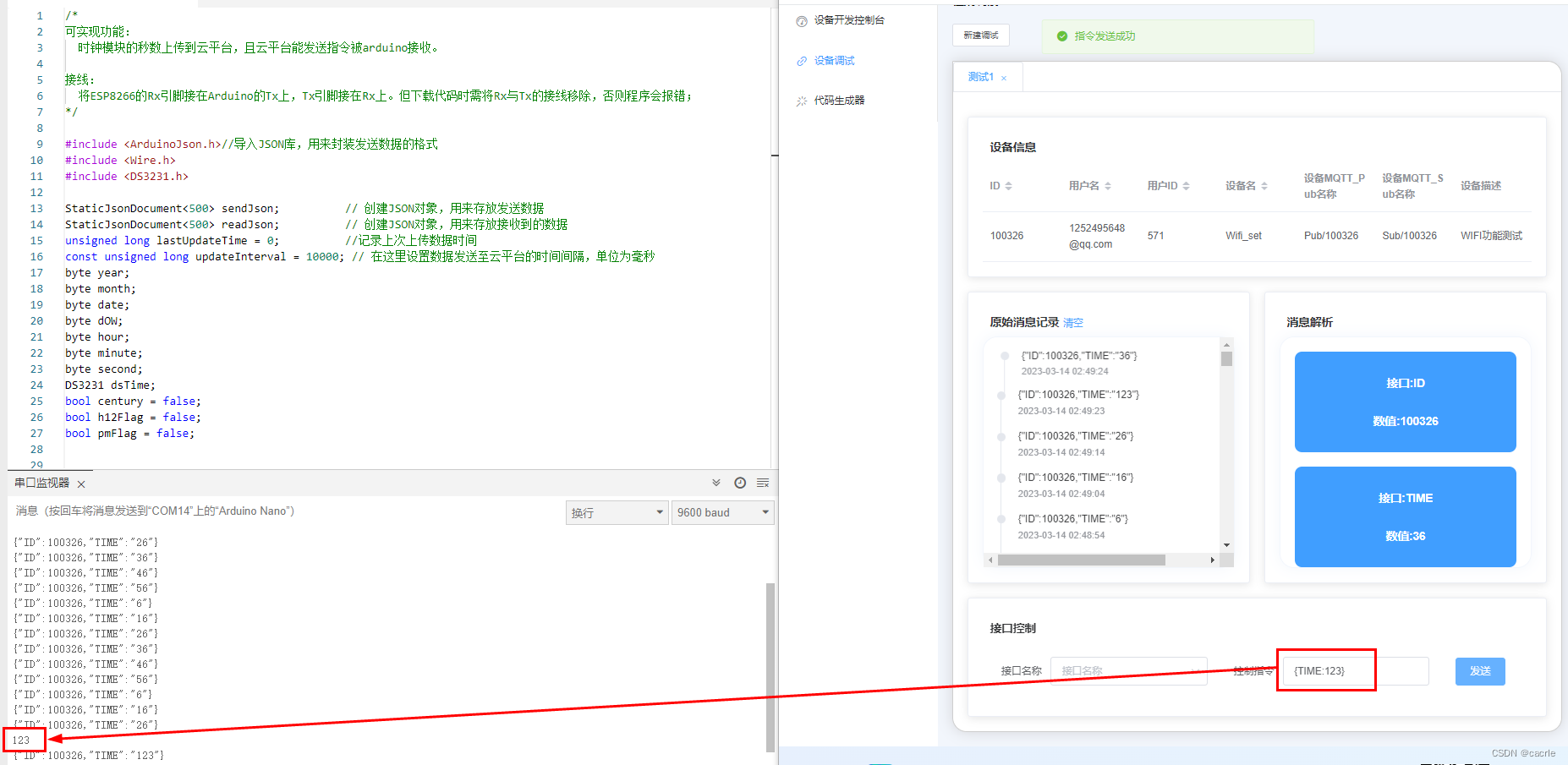Close the 串口监视器 panel tab
This screenshot has width=1568, height=765.
point(81,484)
